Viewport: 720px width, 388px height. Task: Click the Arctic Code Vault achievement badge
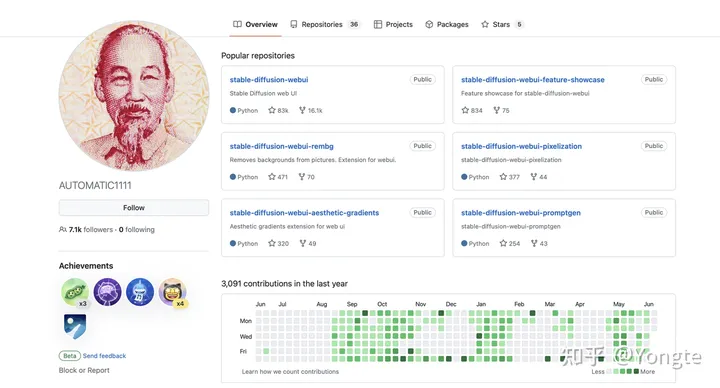(x=75, y=326)
